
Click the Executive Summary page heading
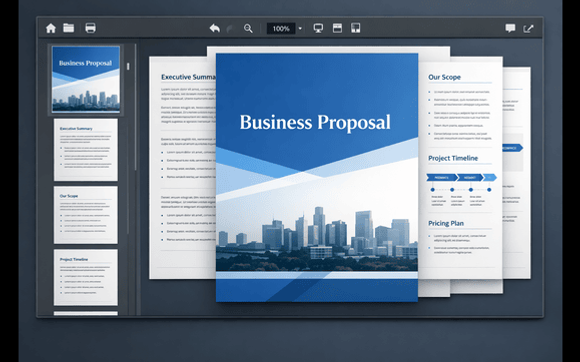[x=188, y=77]
